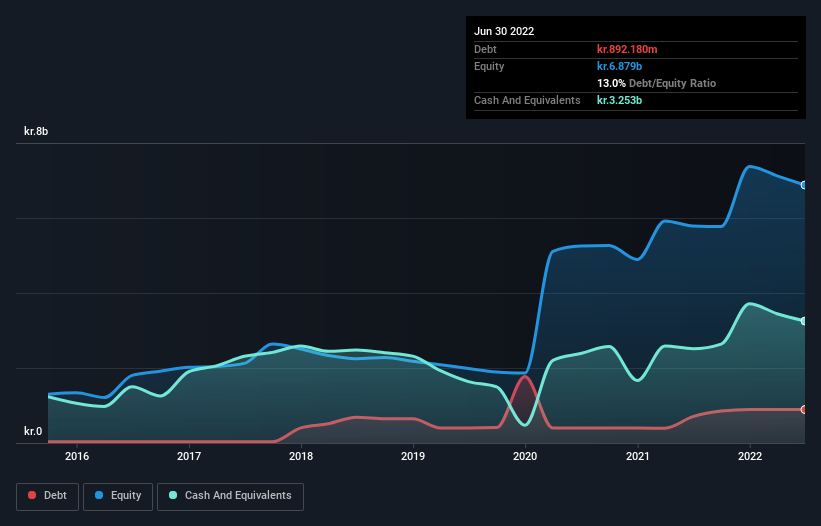Image resolution: width=821 pixels, height=526 pixels.
Task: Toggle Cash And Equivalents legend button
Action: click(x=230, y=496)
